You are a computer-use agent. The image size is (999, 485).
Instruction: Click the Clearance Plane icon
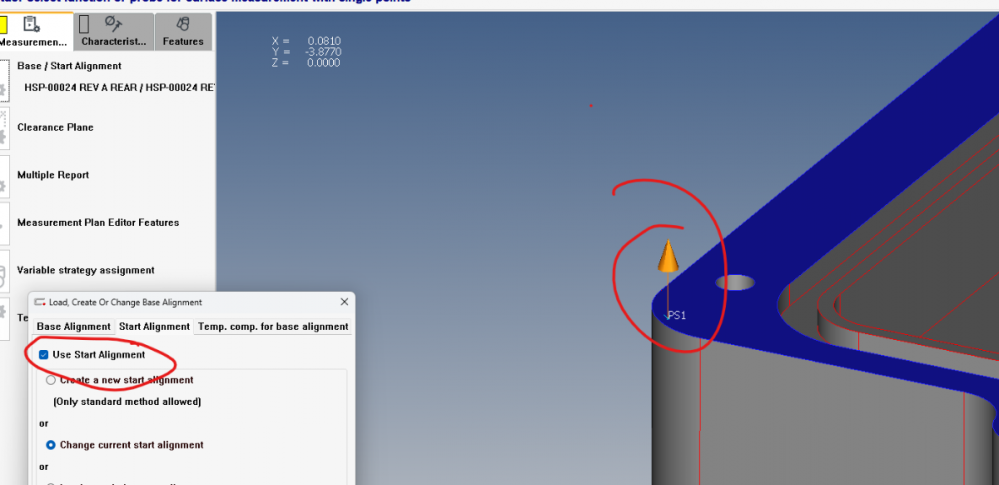point(4,127)
